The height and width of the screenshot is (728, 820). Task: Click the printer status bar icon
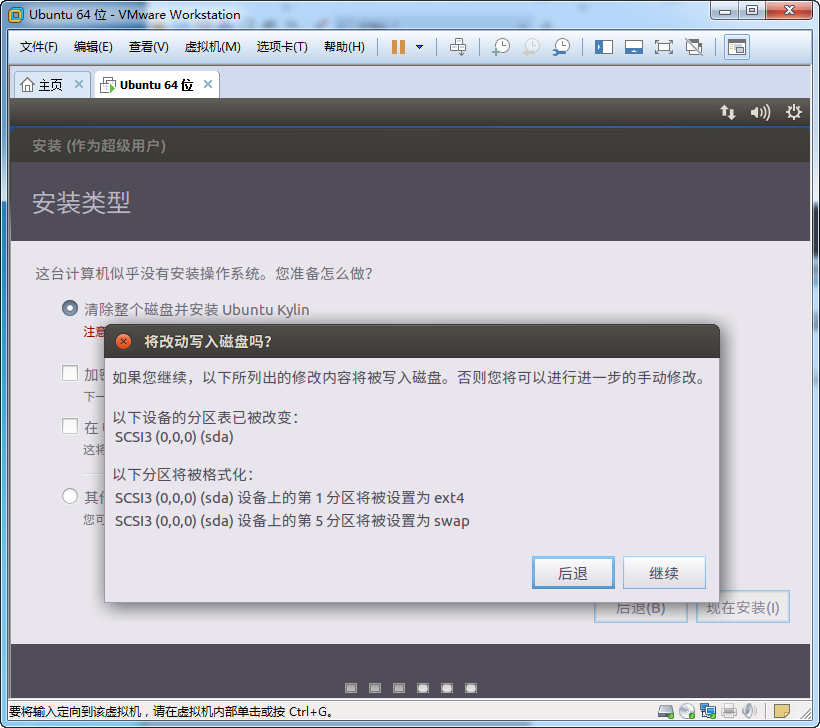[x=729, y=711]
